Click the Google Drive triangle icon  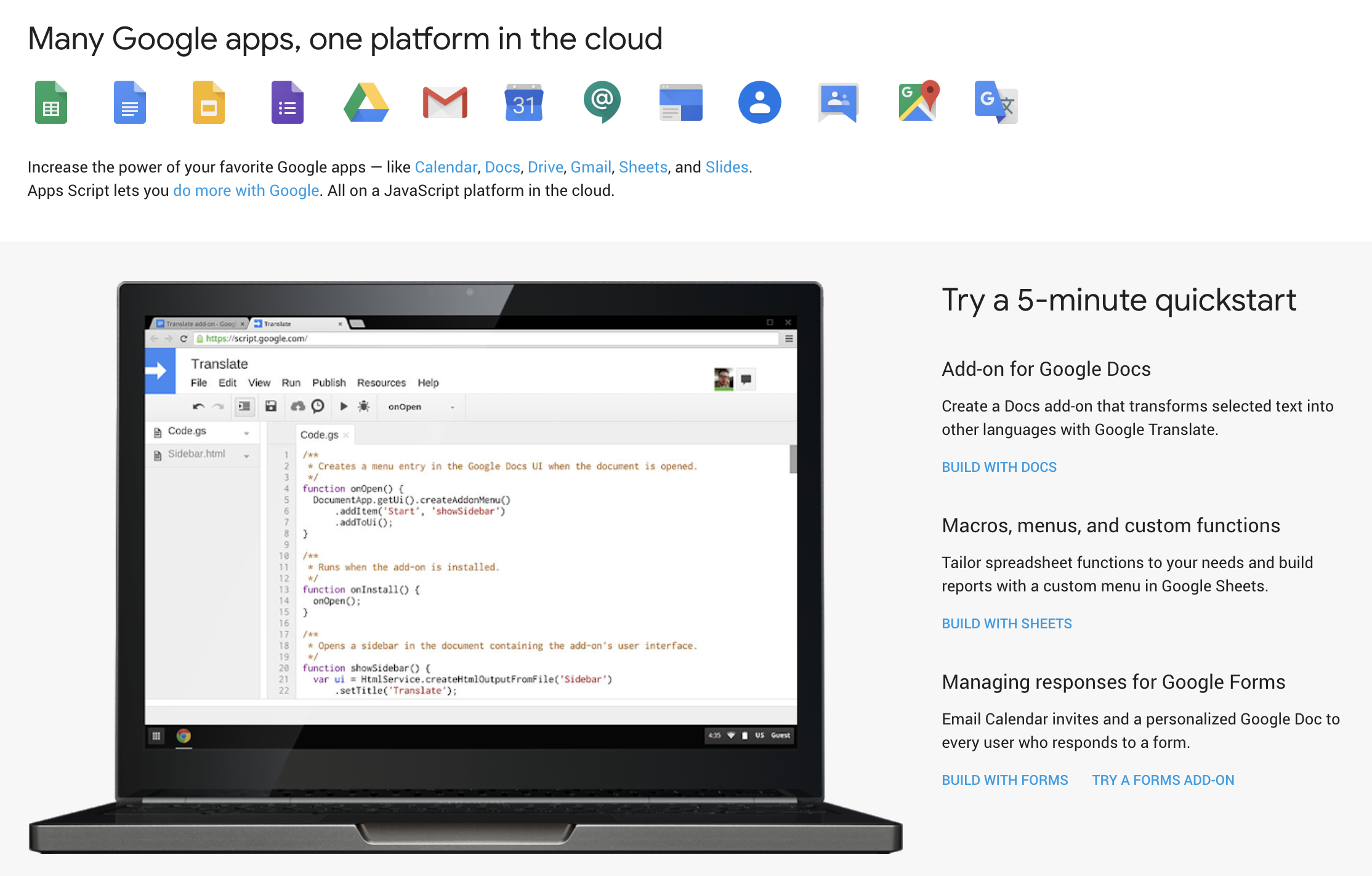tap(366, 102)
